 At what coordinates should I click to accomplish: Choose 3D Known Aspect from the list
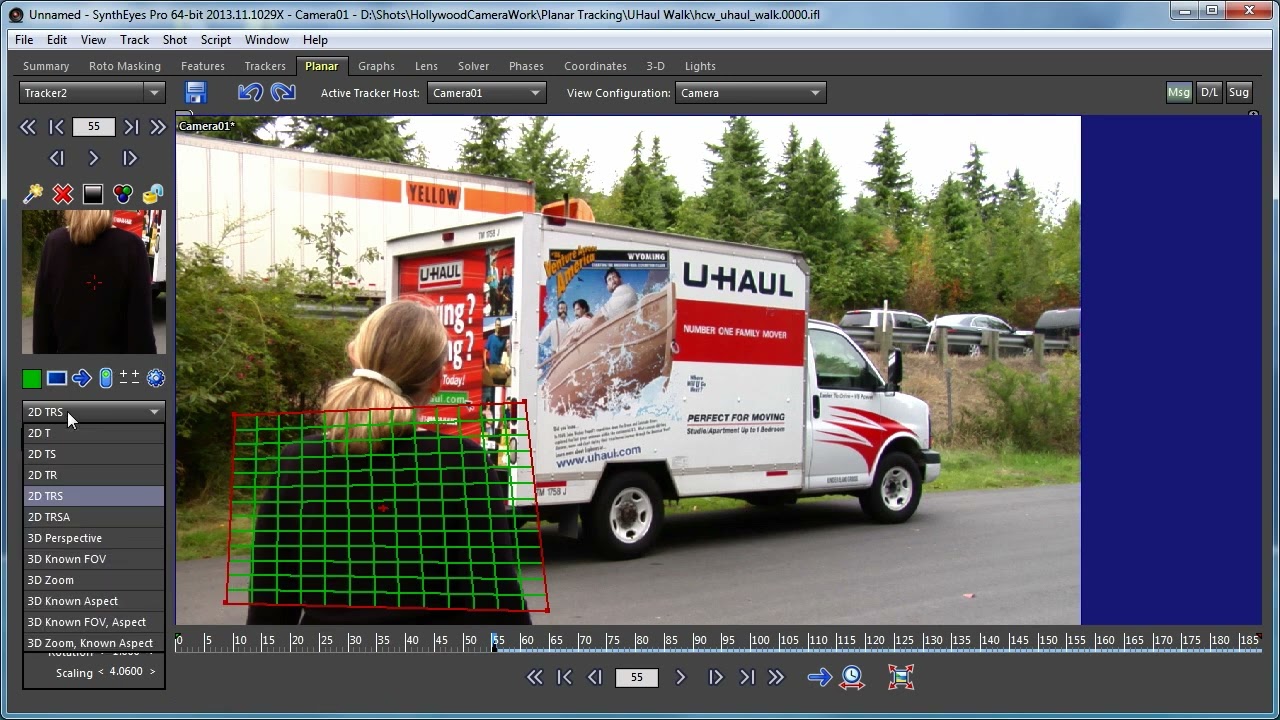(x=93, y=601)
